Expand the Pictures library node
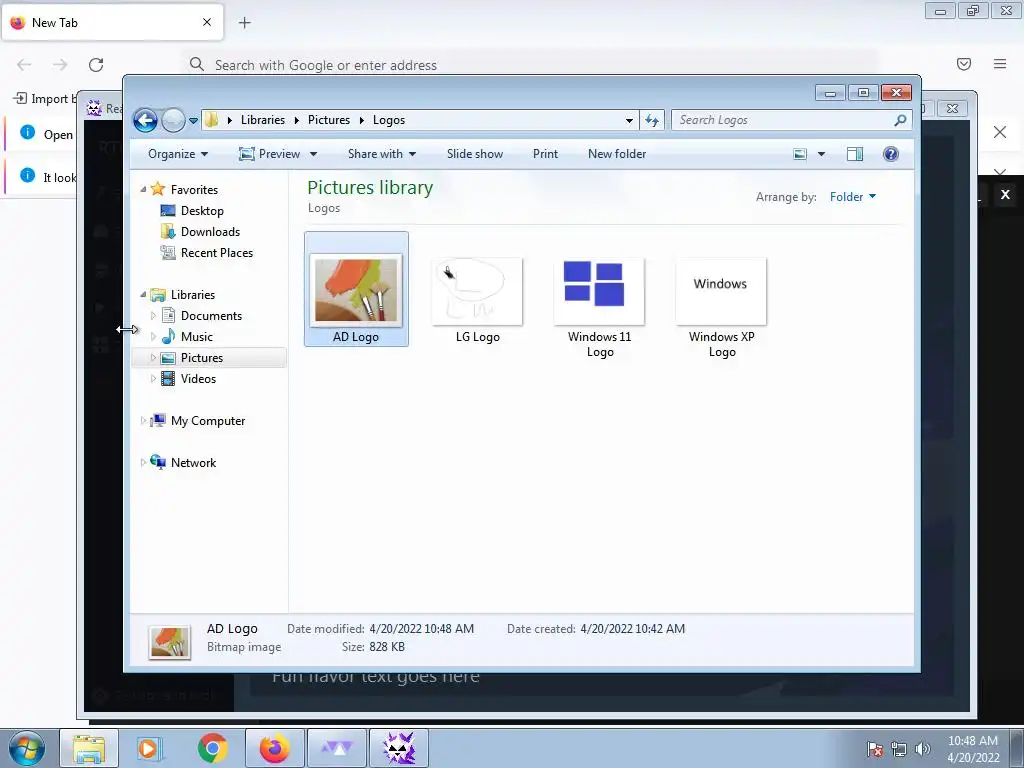This screenshot has height=768, width=1024. (153, 358)
